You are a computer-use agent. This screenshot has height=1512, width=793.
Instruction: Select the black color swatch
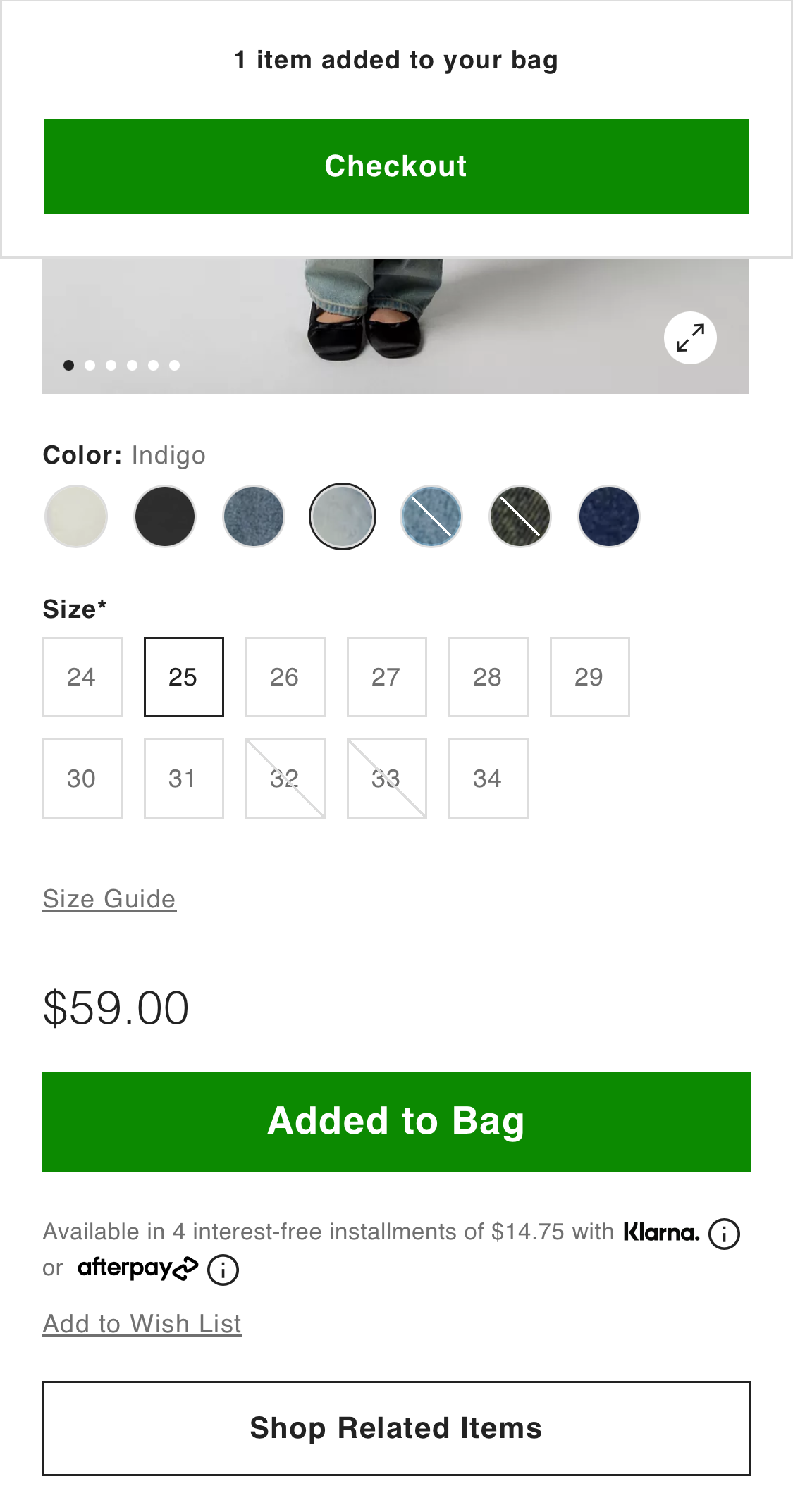click(164, 516)
